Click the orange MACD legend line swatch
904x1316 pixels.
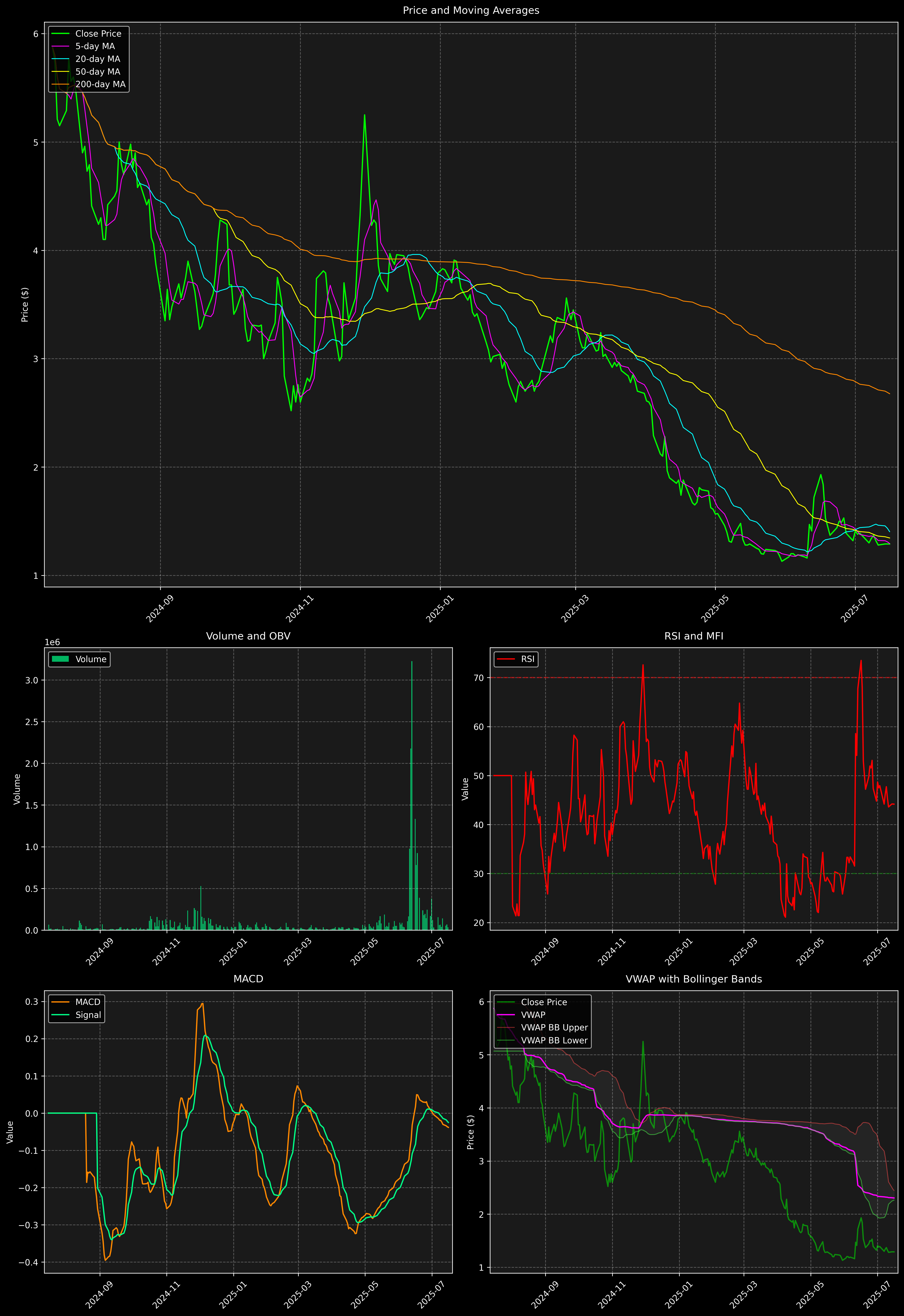[60, 1002]
